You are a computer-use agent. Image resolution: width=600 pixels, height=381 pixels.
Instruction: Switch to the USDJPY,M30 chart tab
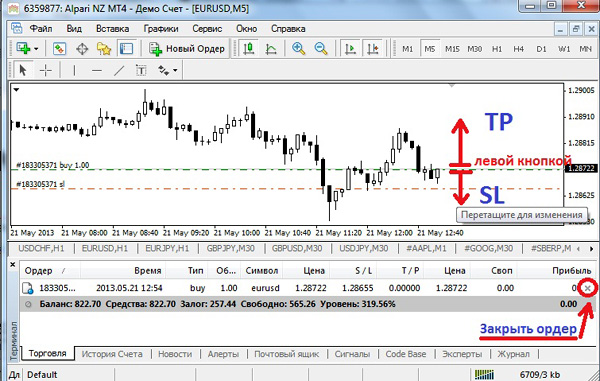(x=364, y=249)
